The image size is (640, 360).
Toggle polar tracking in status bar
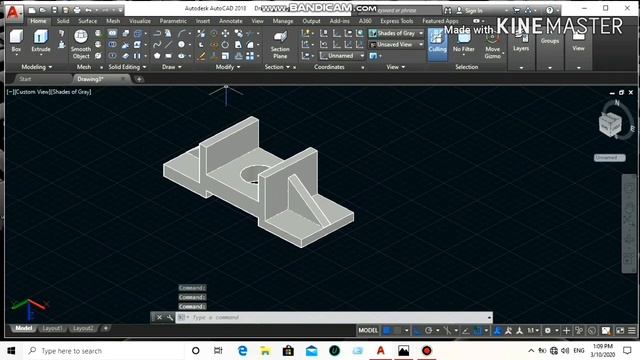pos(429,331)
